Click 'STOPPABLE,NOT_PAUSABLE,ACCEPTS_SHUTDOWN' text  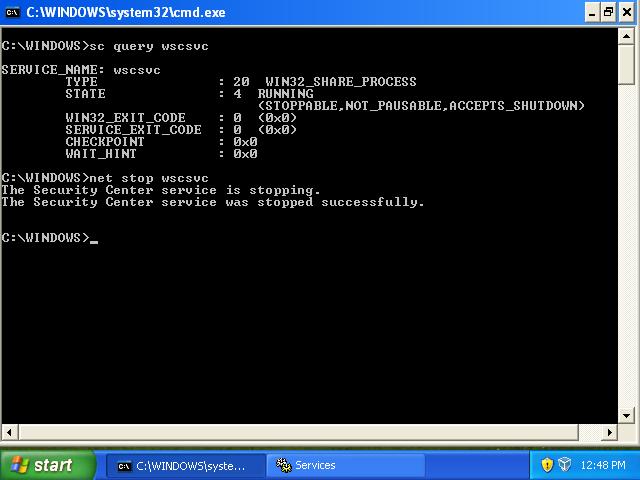tap(421, 106)
